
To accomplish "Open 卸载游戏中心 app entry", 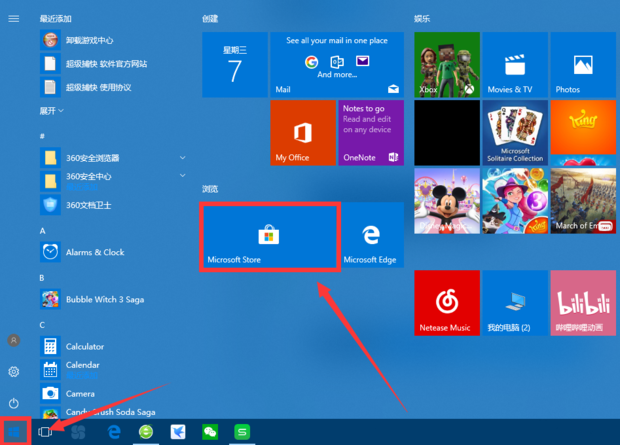I will click(x=113, y=40).
